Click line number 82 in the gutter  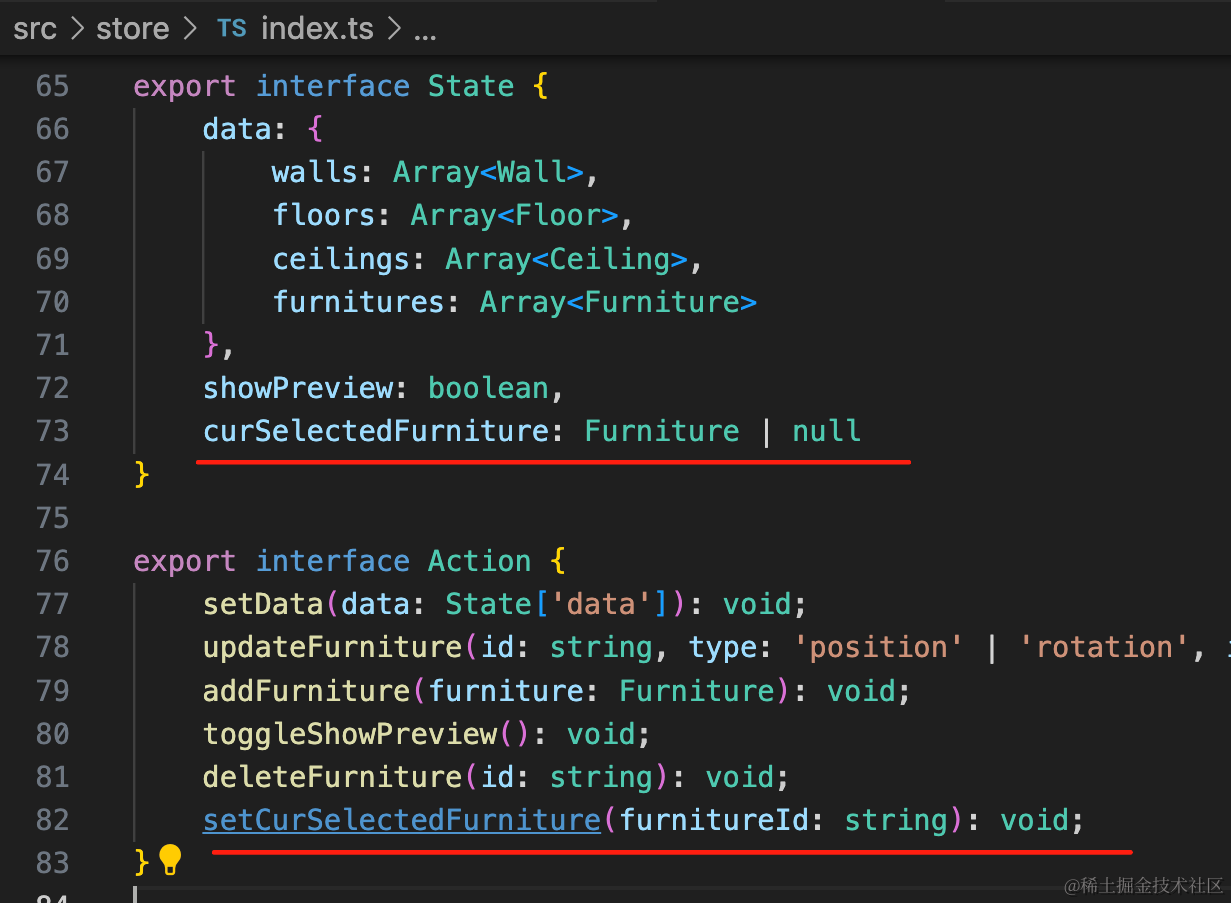[x=52, y=820]
